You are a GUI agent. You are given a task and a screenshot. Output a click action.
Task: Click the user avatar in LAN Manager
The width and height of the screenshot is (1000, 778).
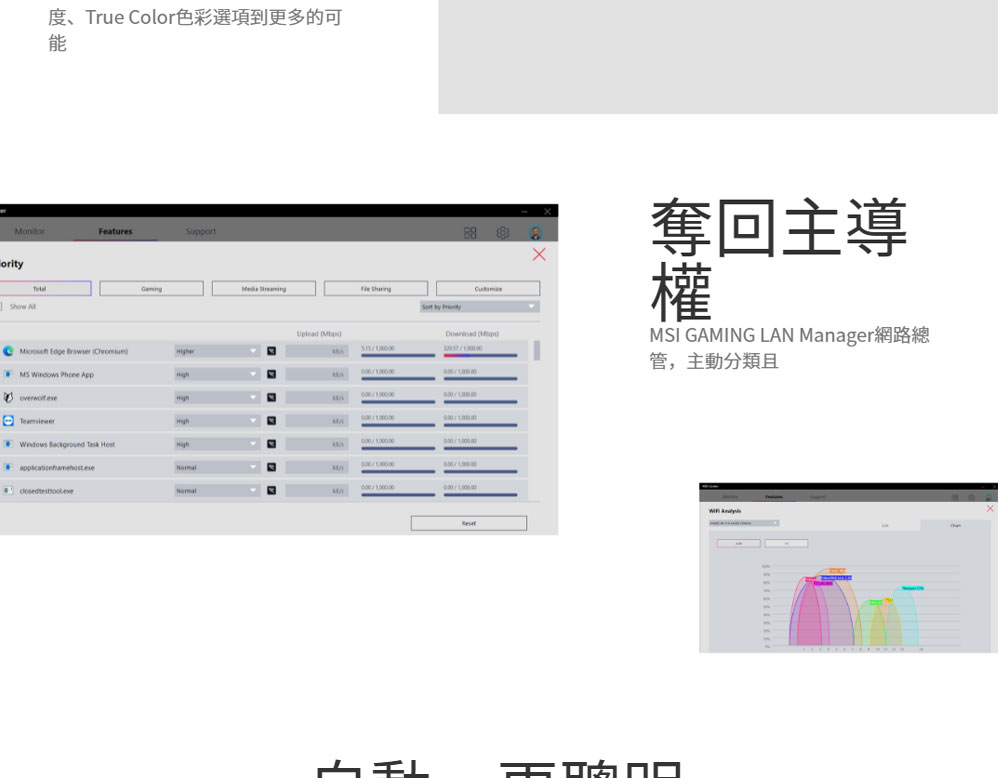tap(536, 233)
